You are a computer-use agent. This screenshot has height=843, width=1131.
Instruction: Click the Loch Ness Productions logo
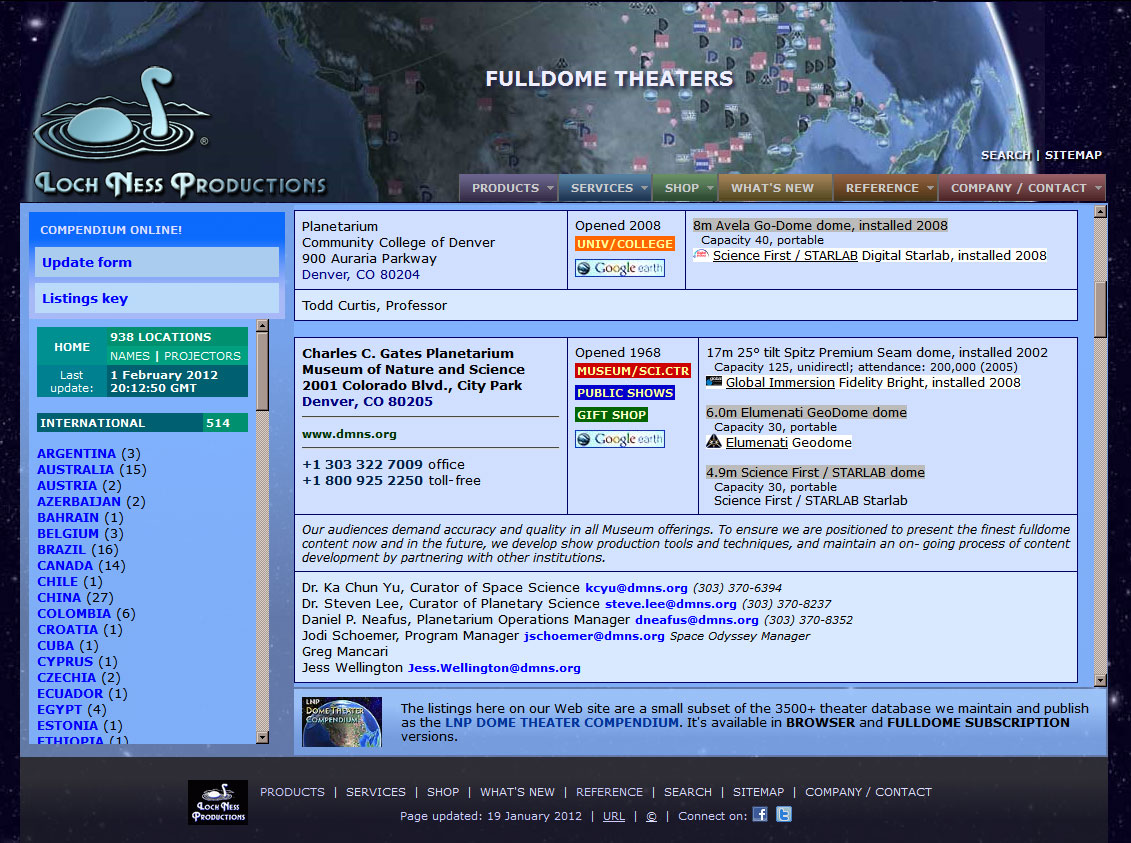[x=180, y=133]
